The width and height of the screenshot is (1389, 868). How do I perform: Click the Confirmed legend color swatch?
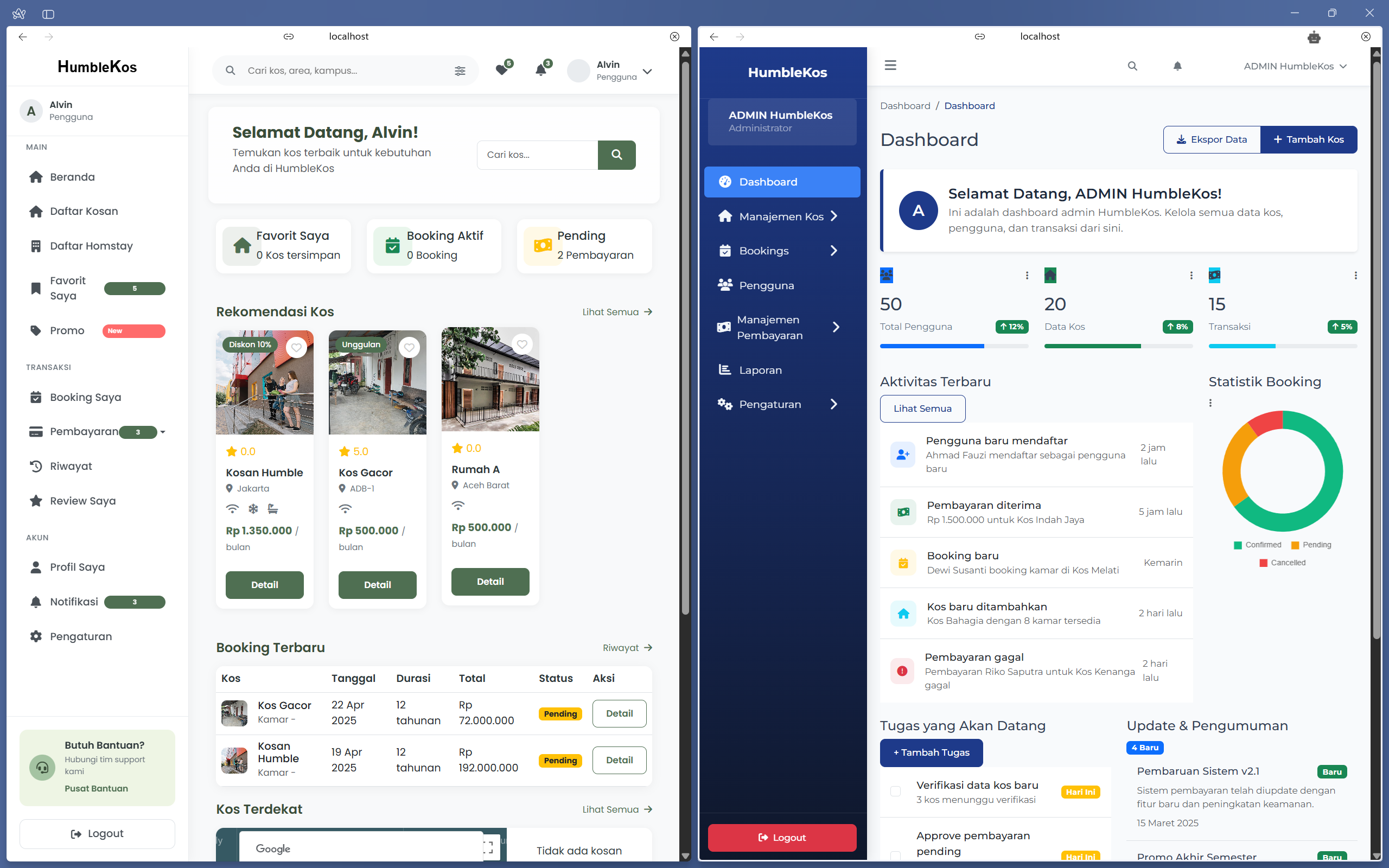(x=1238, y=545)
